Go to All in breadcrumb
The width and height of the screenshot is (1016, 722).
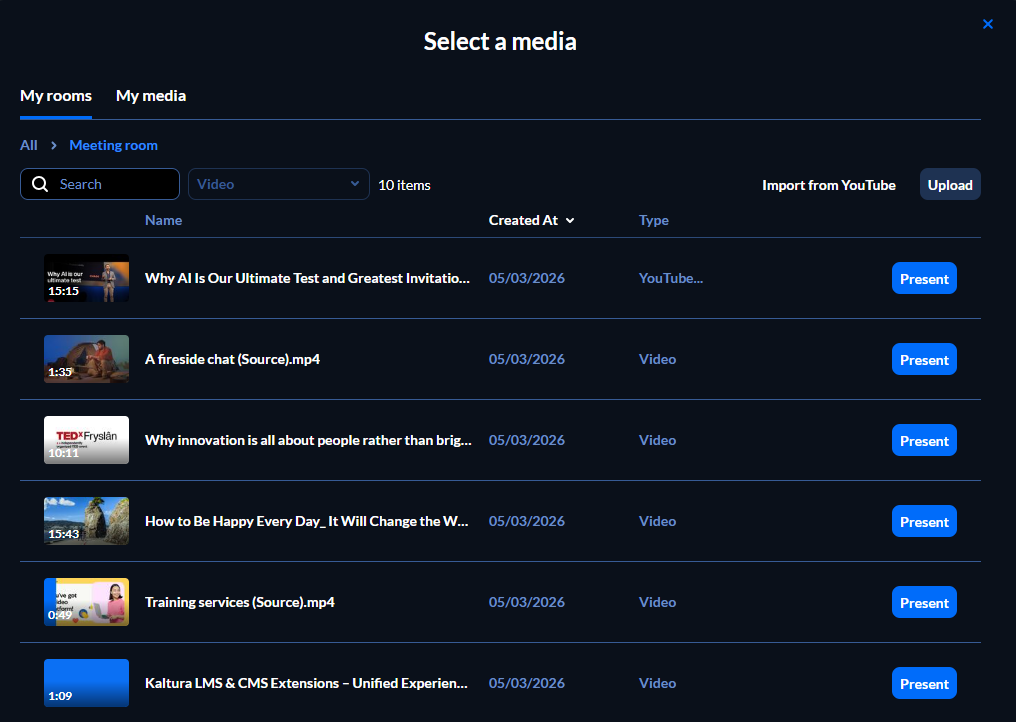click(29, 145)
